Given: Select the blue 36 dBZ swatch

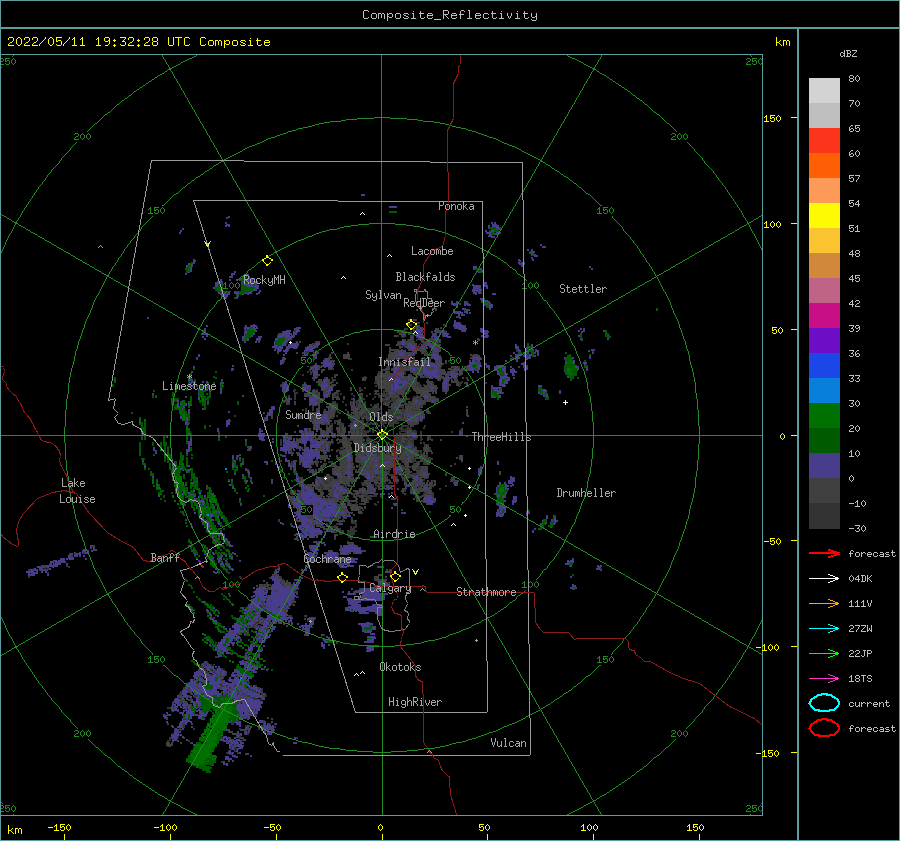Looking at the screenshot, I should [824, 365].
